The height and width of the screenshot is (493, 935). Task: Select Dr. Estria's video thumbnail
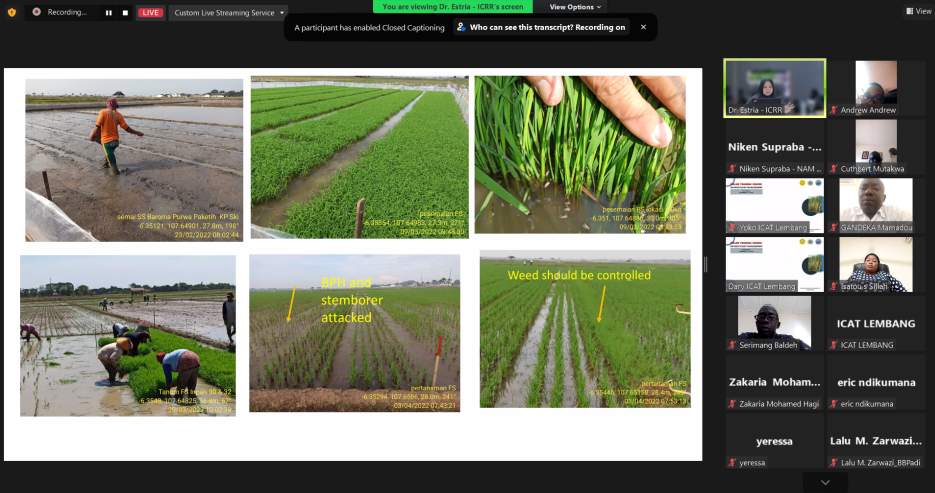click(x=775, y=87)
